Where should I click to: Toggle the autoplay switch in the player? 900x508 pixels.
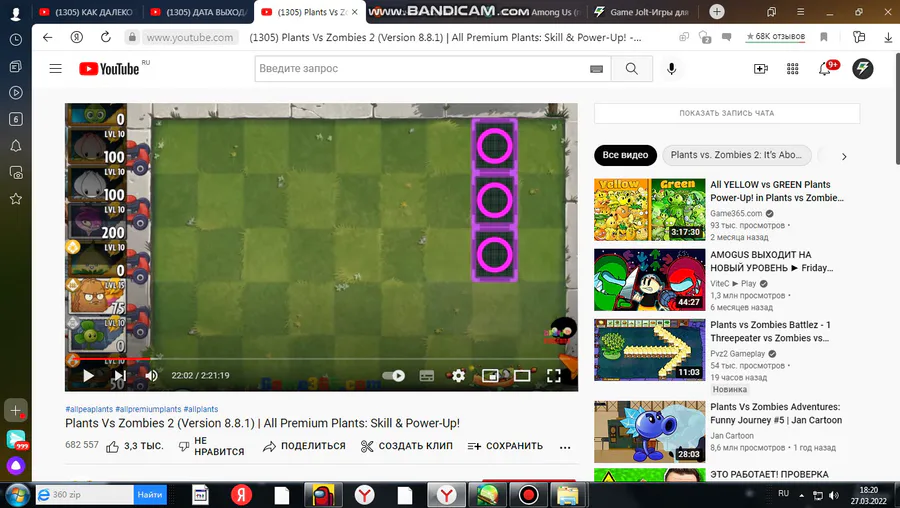pyautogui.click(x=394, y=375)
